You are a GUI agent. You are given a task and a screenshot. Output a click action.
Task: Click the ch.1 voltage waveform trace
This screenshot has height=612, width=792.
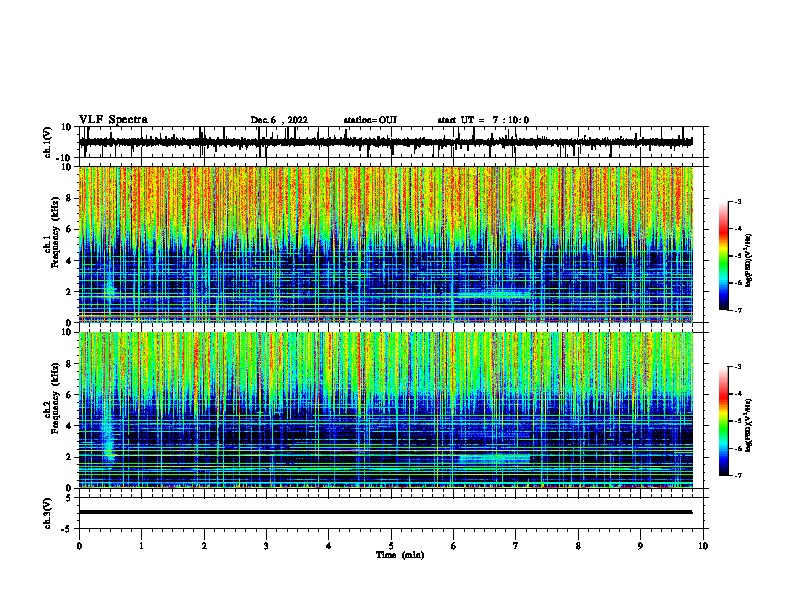coord(386,142)
